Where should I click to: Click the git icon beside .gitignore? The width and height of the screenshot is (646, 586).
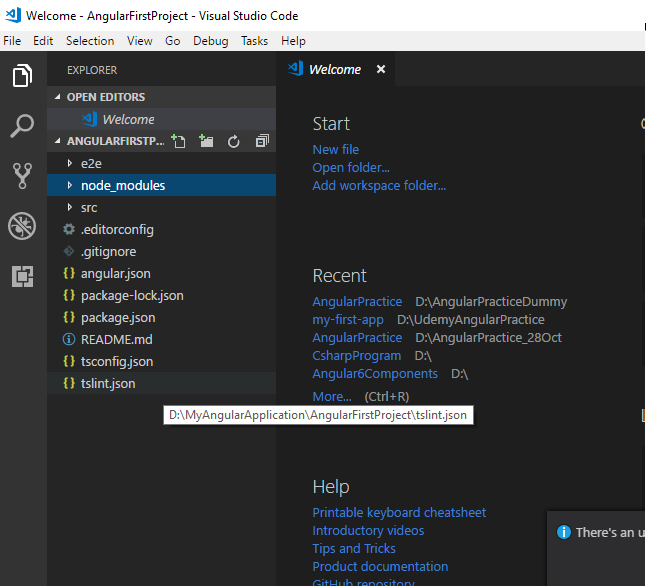69,251
